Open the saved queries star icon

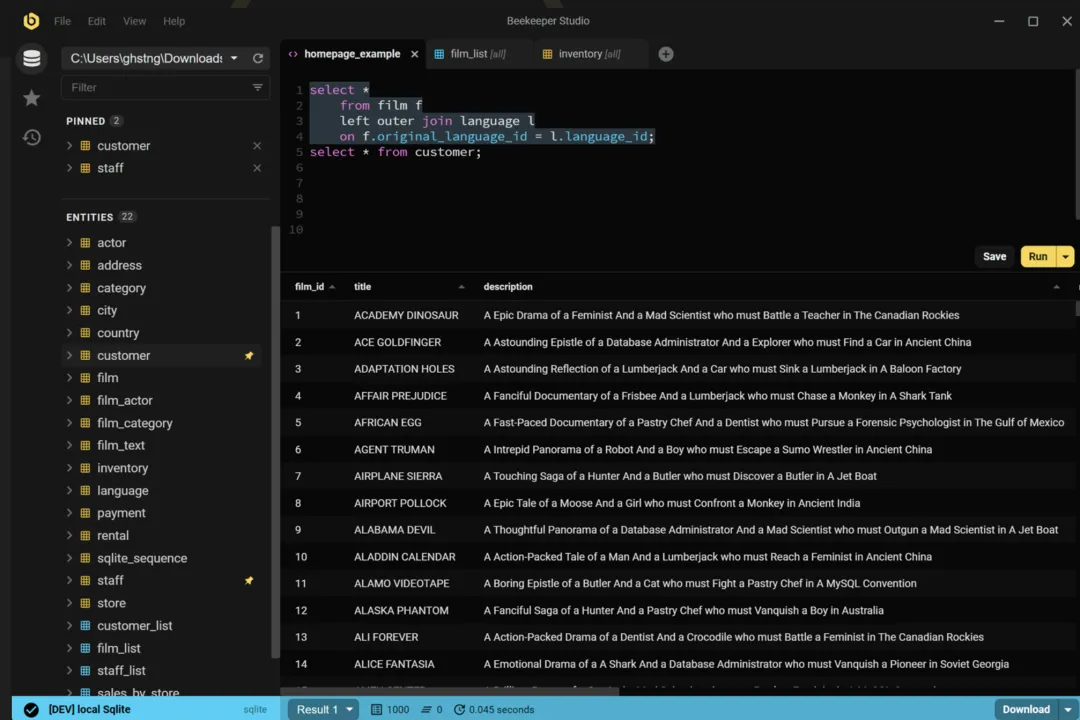pyautogui.click(x=31, y=97)
